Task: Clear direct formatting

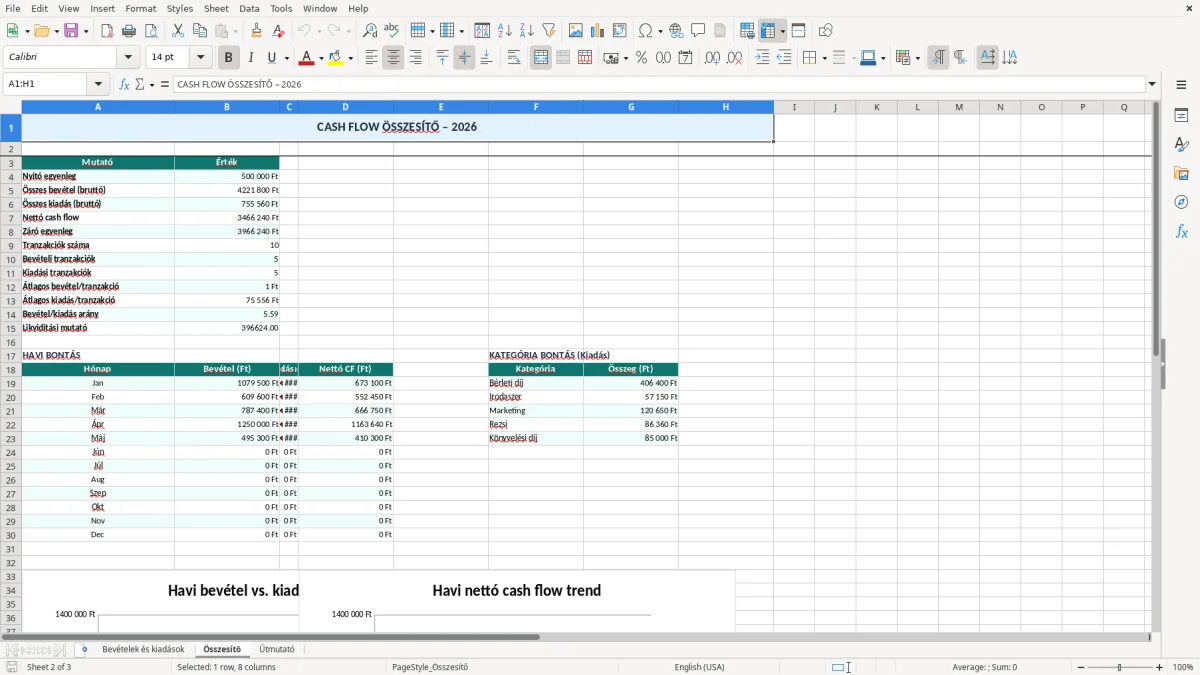Action: coord(279,31)
